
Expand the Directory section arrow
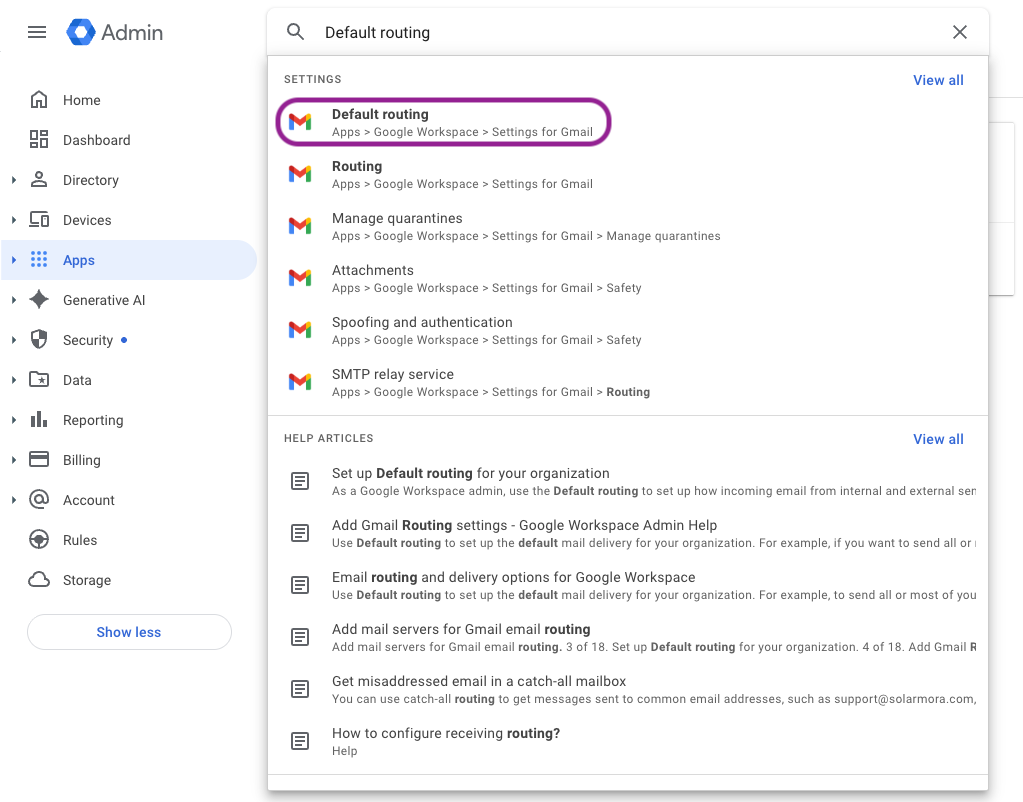14,180
